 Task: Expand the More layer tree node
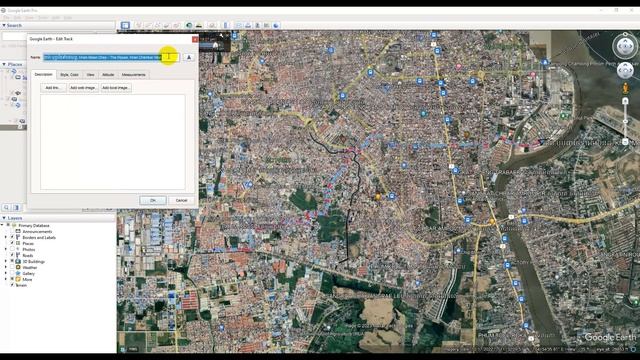pyautogui.click(x=6, y=280)
